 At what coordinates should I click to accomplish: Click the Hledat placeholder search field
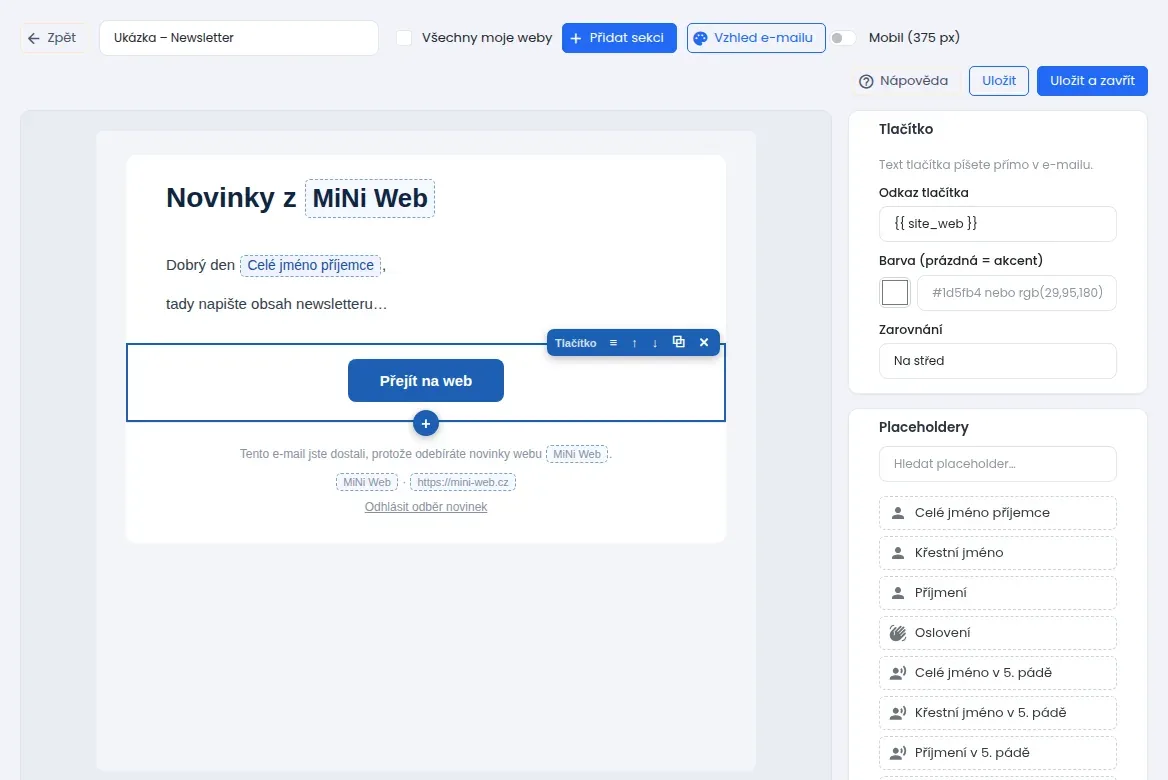[997, 464]
